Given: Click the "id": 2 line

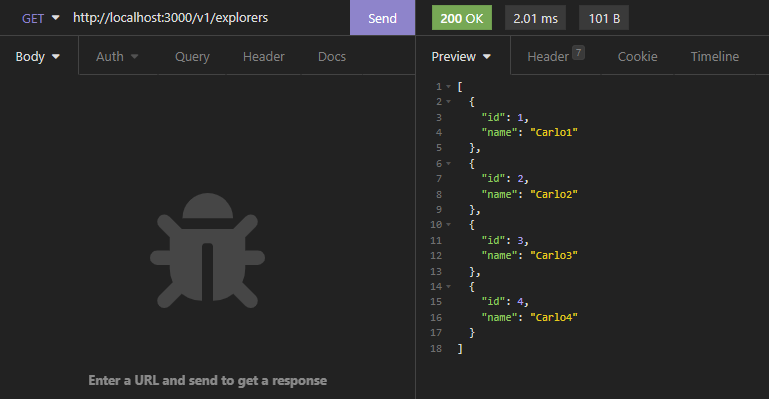Looking at the screenshot, I should point(505,179).
